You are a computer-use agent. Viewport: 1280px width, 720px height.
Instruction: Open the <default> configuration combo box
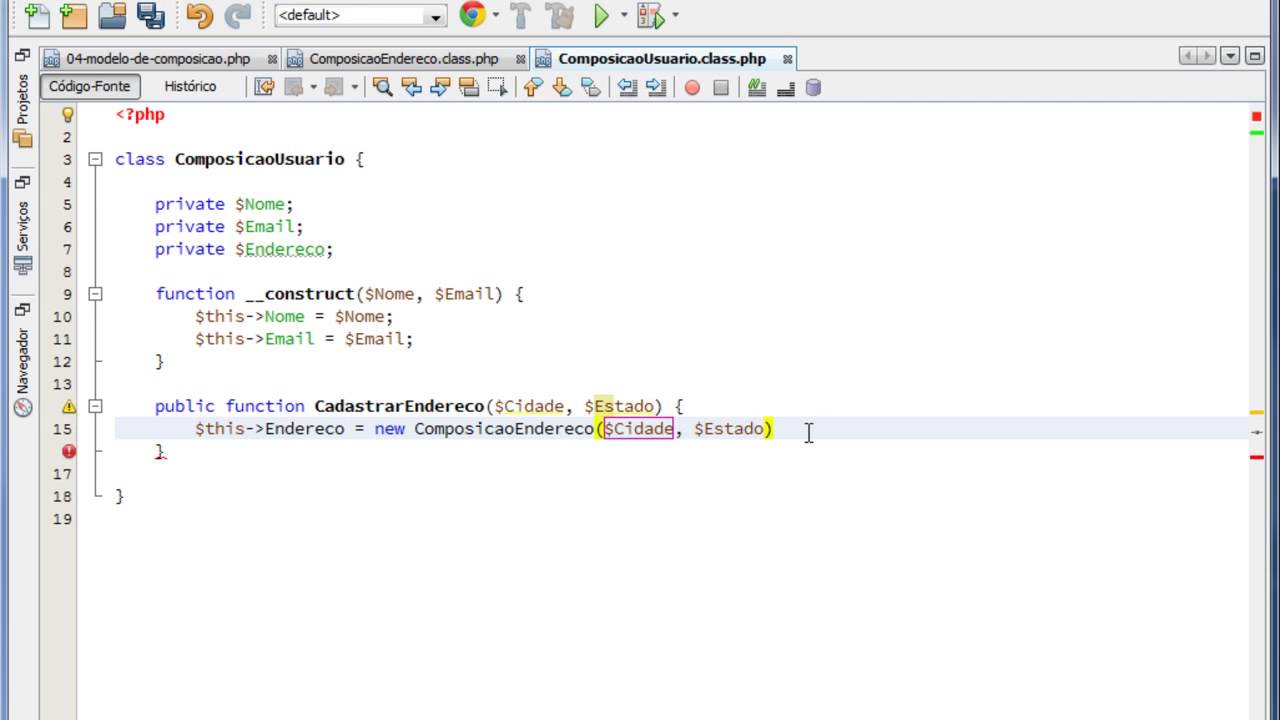click(x=360, y=15)
